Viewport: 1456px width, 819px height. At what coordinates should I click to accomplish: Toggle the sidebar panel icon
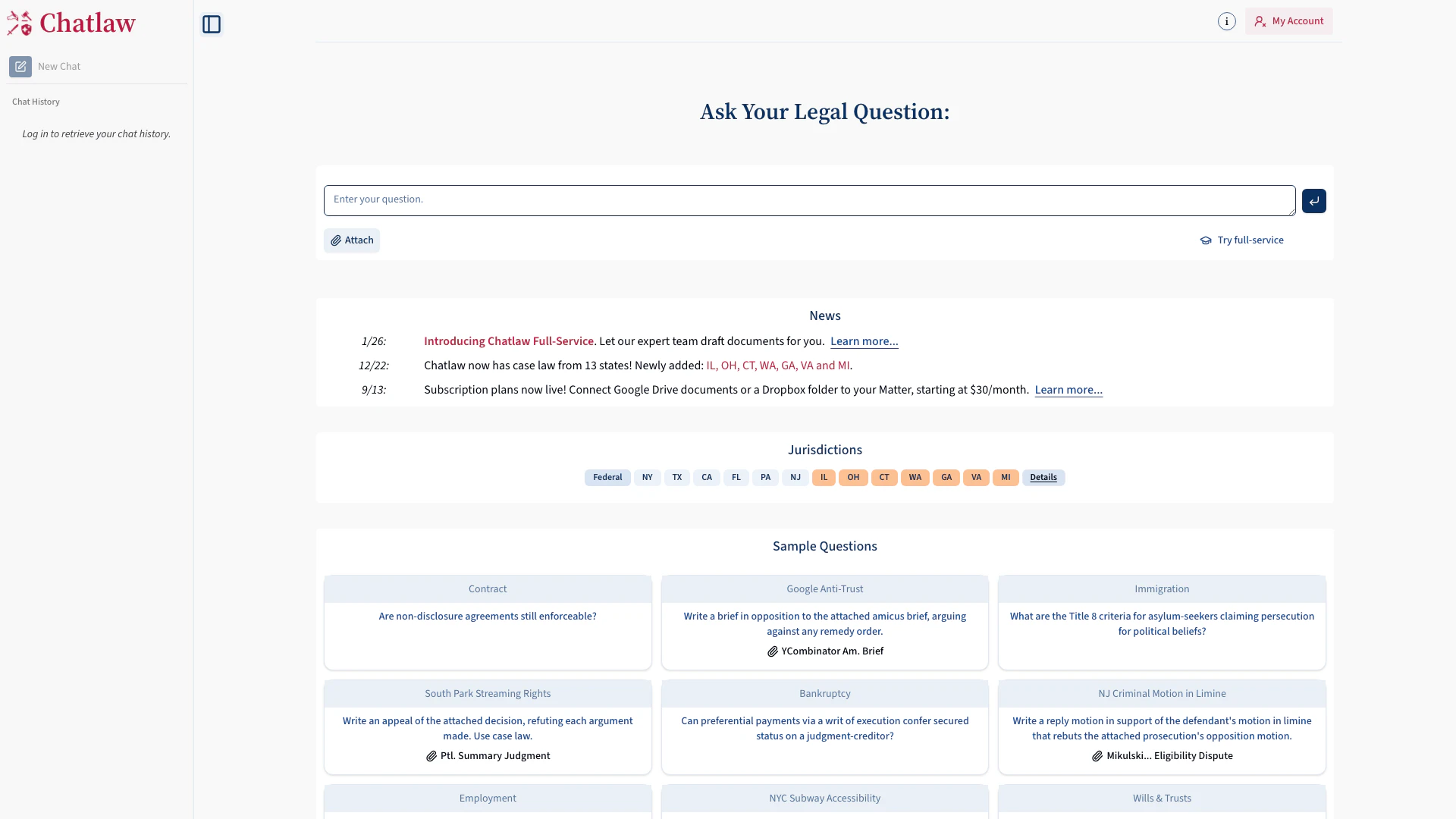pos(212,24)
